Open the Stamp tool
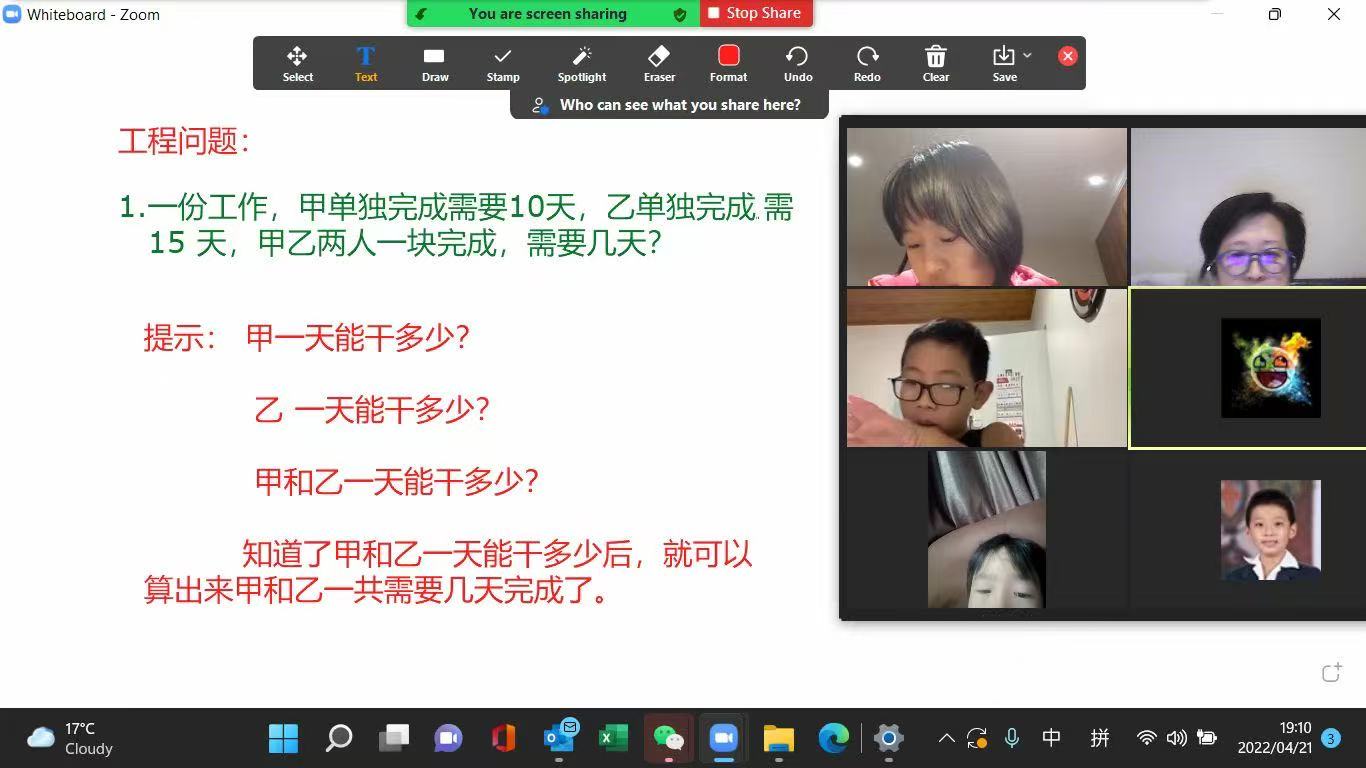Image resolution: width=1366 pixels, height=768 pixels. click(x=502, y=62)
